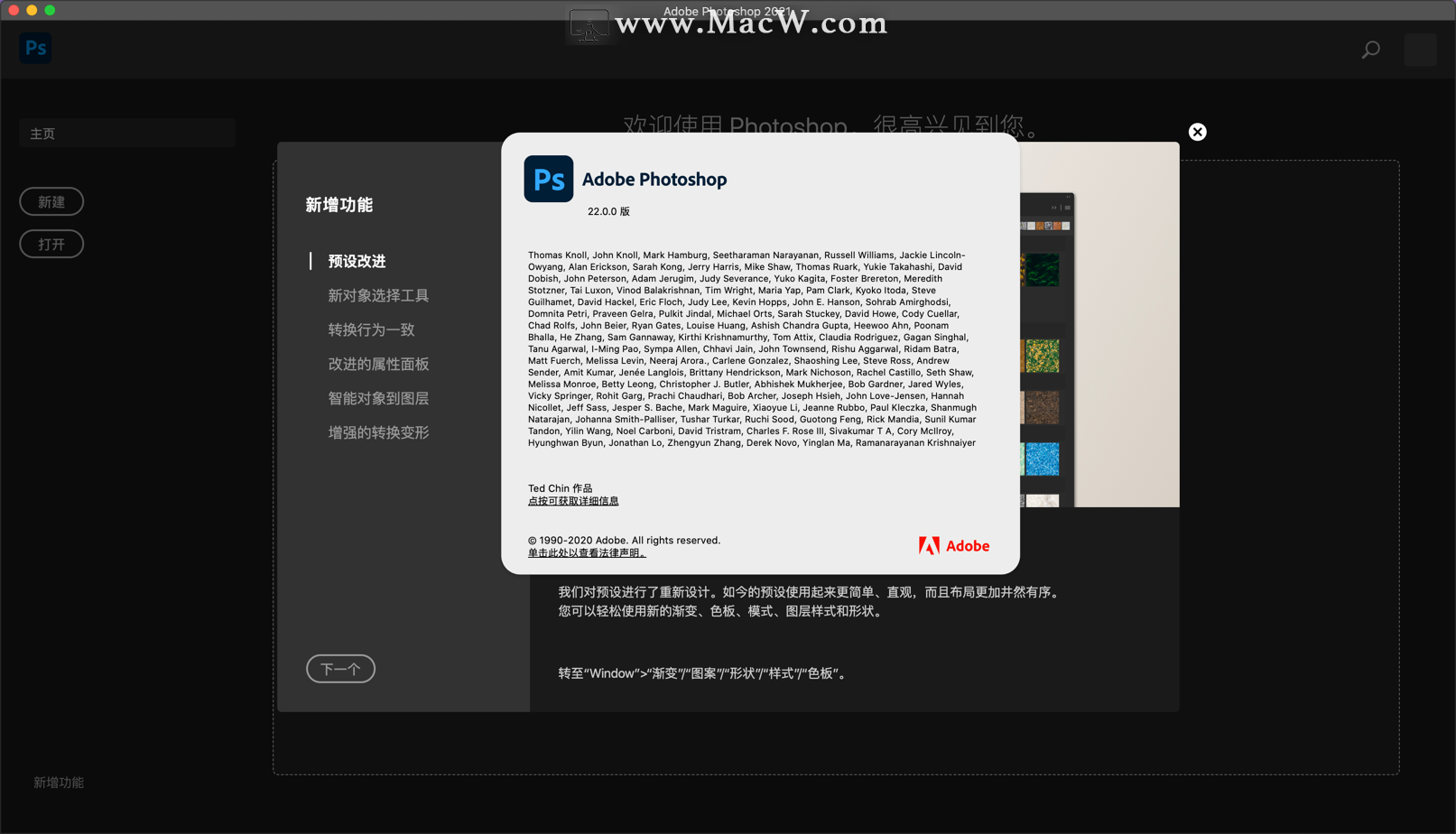
Task: Click the 新增功能 link at bottom left
Action: (x=59, y=783)
